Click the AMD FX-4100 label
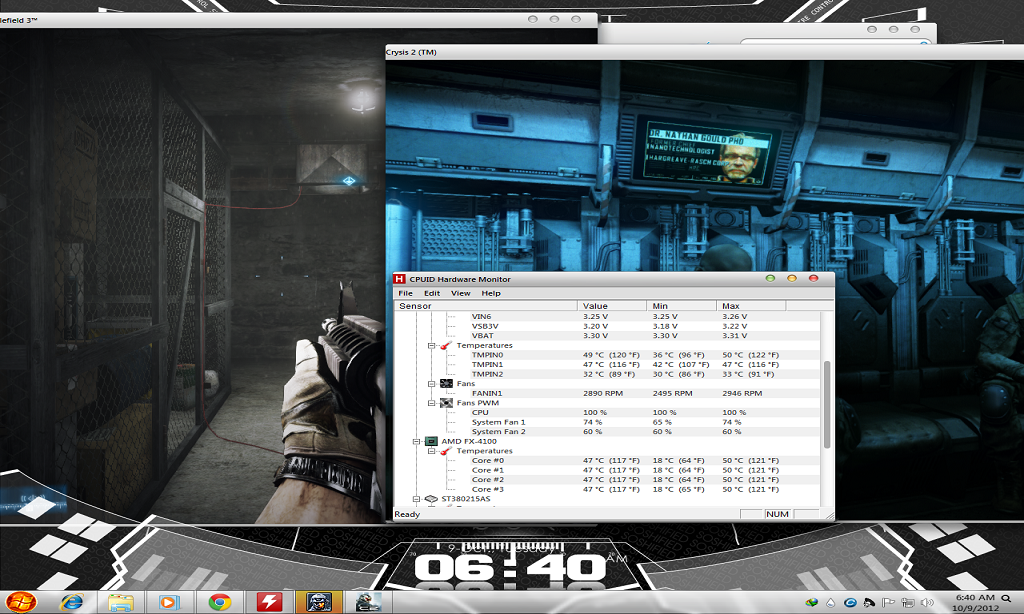 pos(469,442)
